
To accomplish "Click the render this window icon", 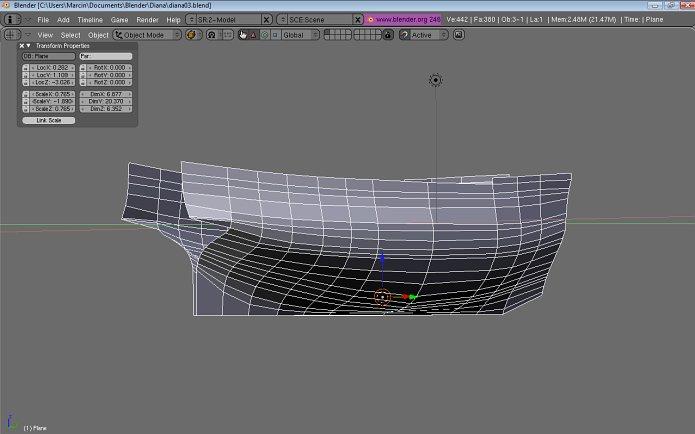I will point(459,35).
